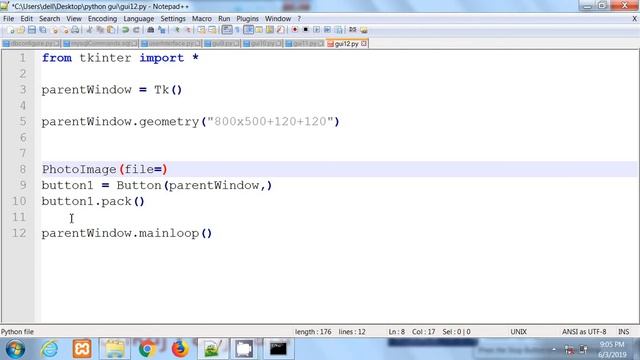Screen dimensions: 640x360
Task: Zoom out using the toolbar icon
Action: 188,30
